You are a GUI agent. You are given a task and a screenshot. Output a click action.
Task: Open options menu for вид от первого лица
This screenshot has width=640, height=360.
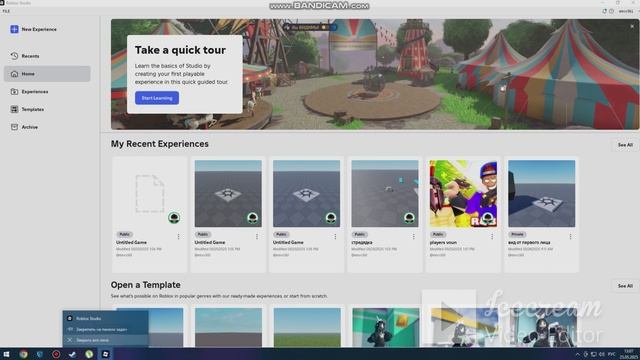[570, 236]
